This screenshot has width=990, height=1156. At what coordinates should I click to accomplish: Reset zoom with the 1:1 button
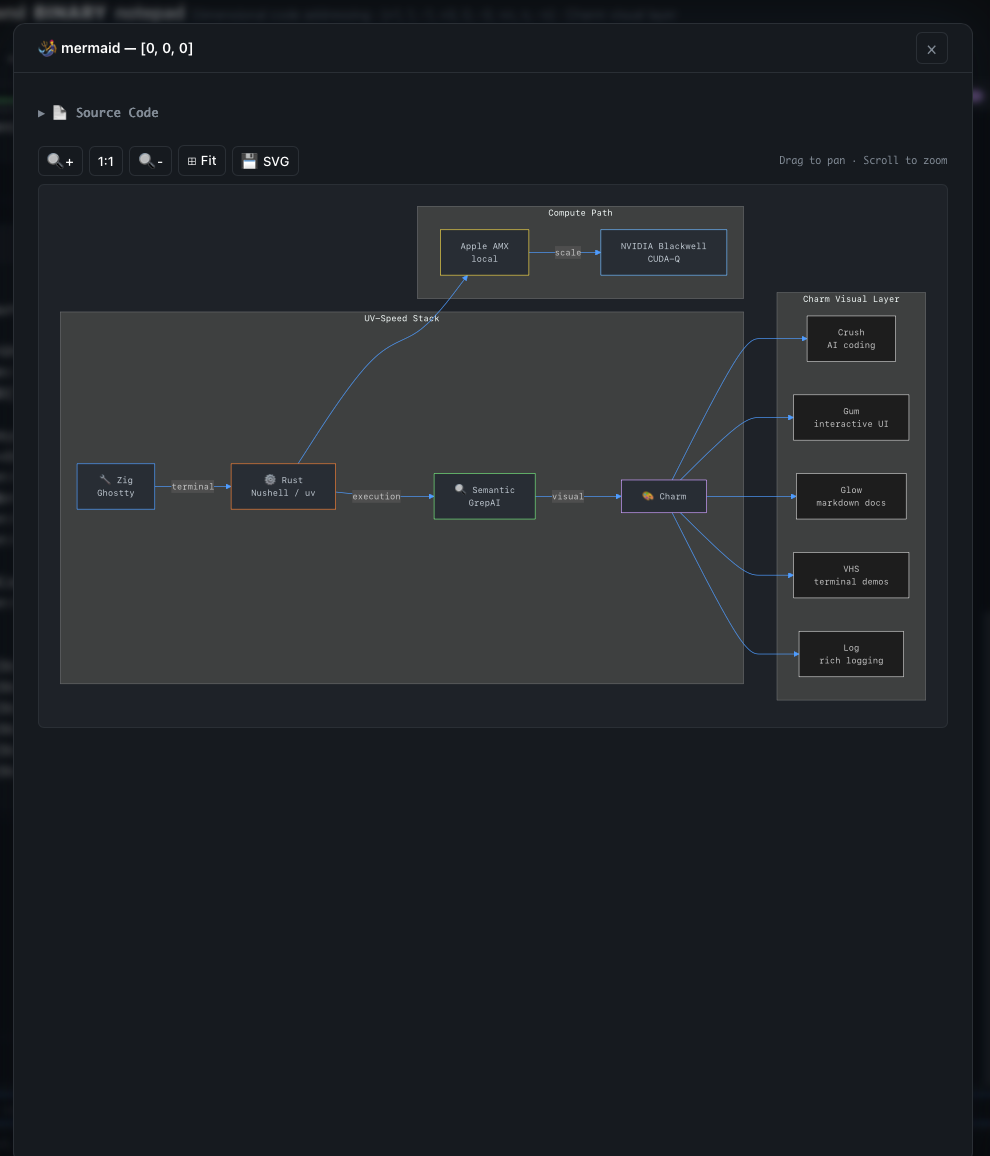pyautogui.click(x=105, y=161)
